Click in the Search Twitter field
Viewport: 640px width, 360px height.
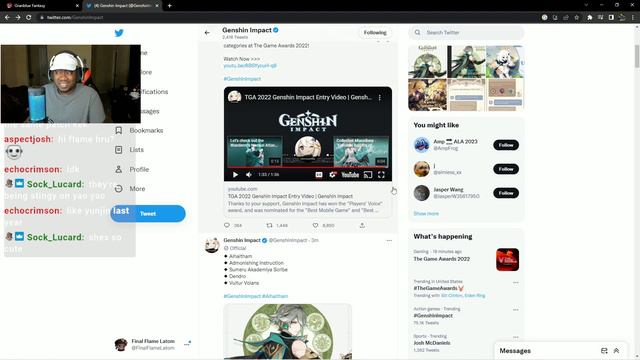click(x=466, y=32)
